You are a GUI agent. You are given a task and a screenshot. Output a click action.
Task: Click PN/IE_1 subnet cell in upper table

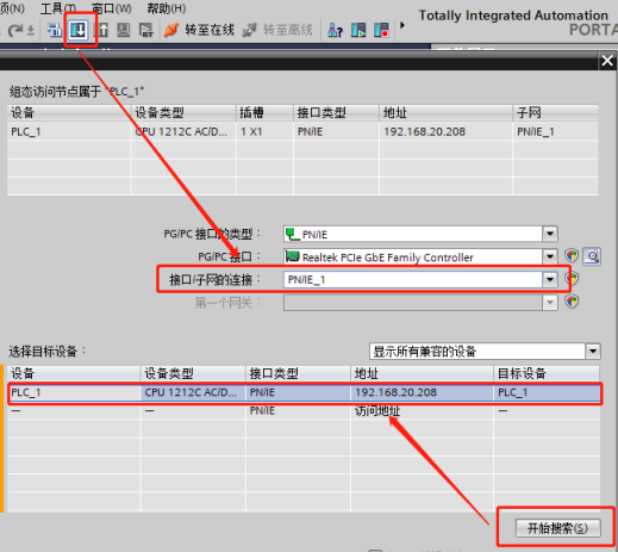pos(536,132)
